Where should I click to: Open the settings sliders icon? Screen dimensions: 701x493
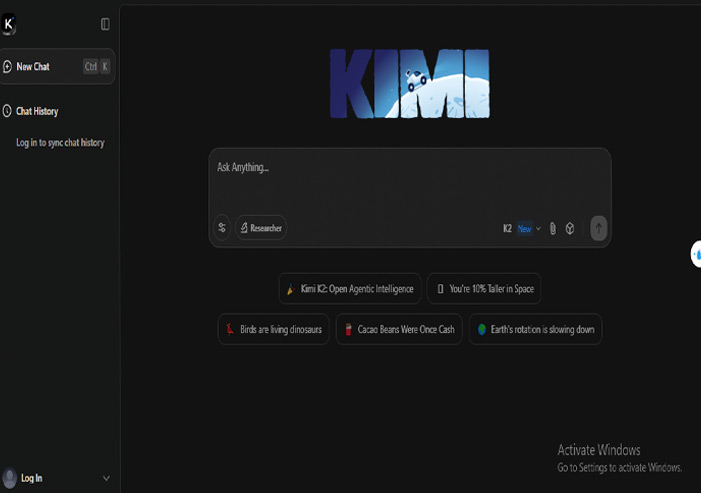coord(222,228)
